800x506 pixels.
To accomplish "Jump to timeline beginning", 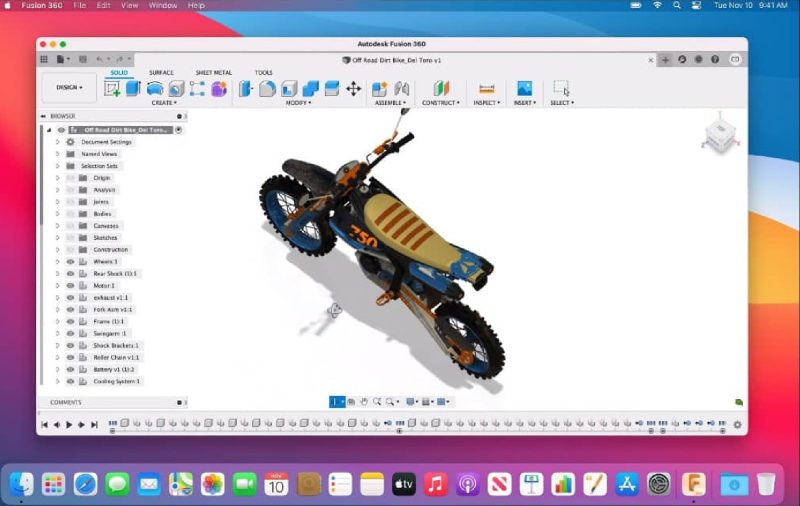I will [44, 424].
